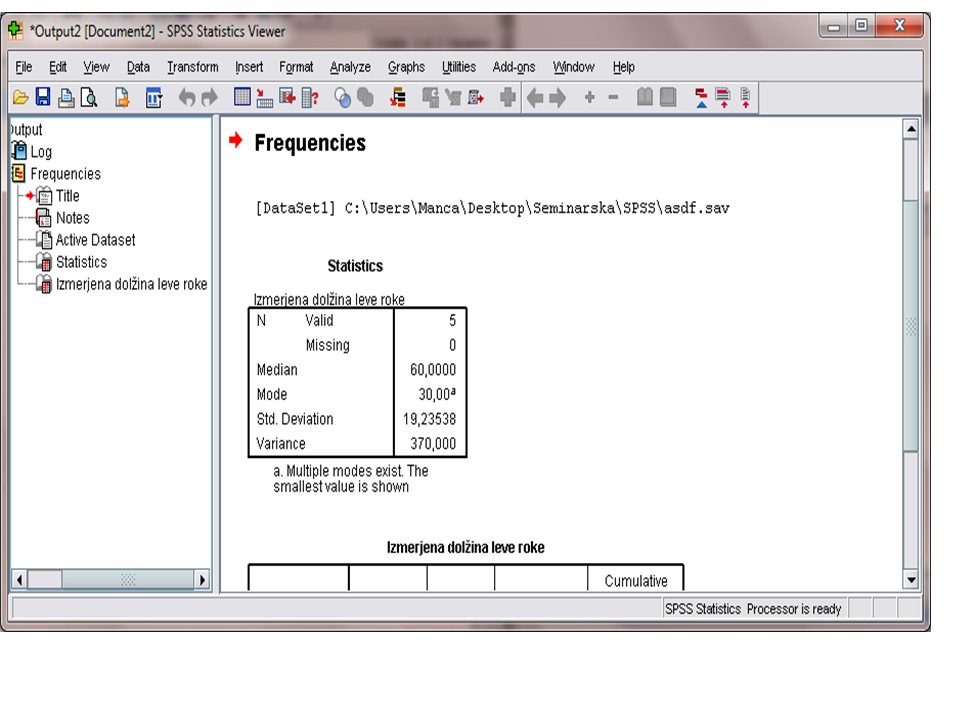The image size is (960, 720).
Task: Select the Log item in the outline
Action: tap(40, 152)
